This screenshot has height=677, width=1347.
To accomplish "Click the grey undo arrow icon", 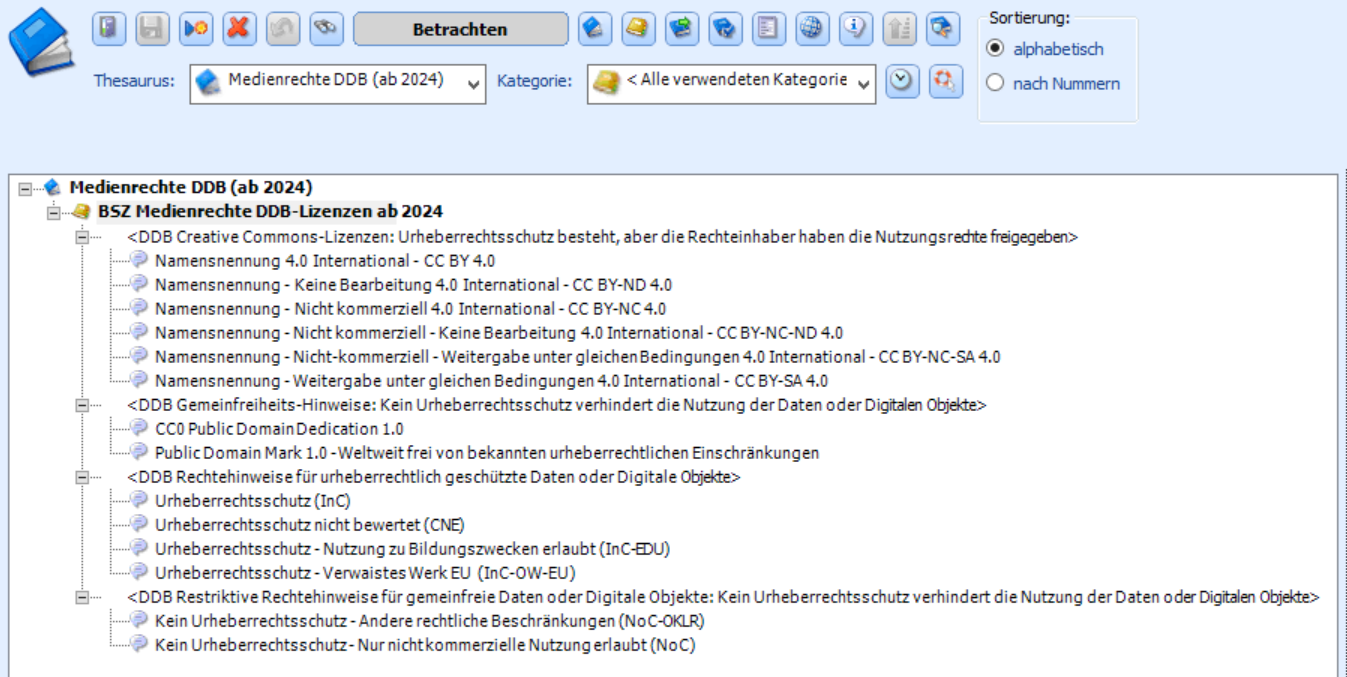I will pos(281,29).
